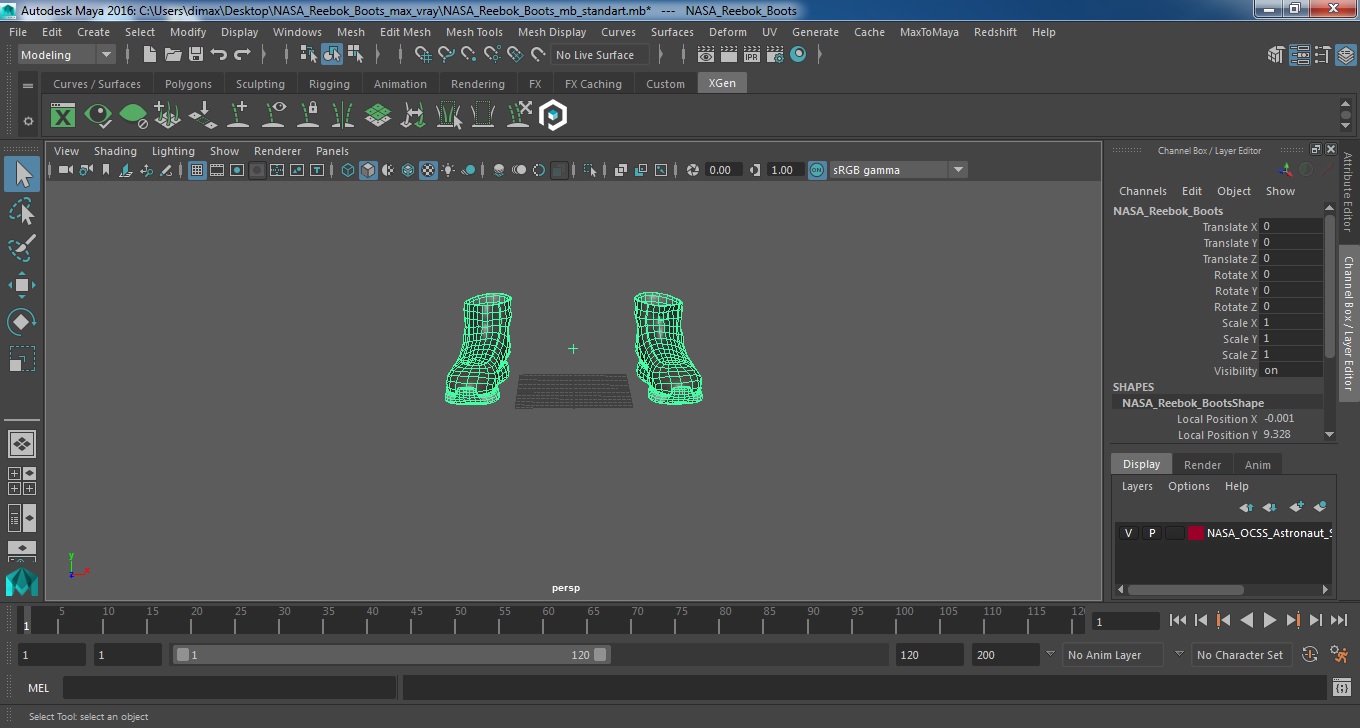
Task: Click the XGen green X window icon
Action: point(63,116)
